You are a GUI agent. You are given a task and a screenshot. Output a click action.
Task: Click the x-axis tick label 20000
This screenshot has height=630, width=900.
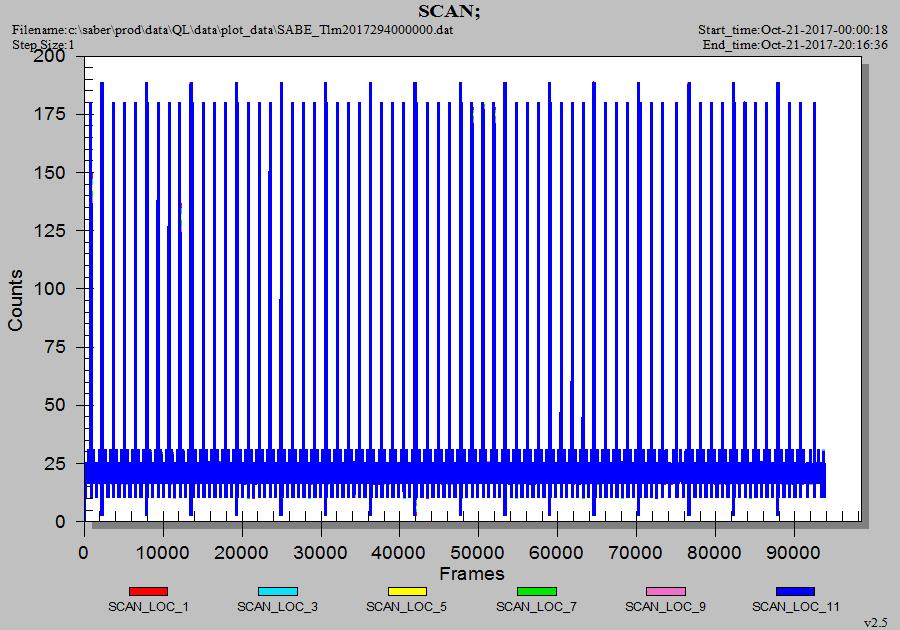pyautogui.click(x=242, y=553)
